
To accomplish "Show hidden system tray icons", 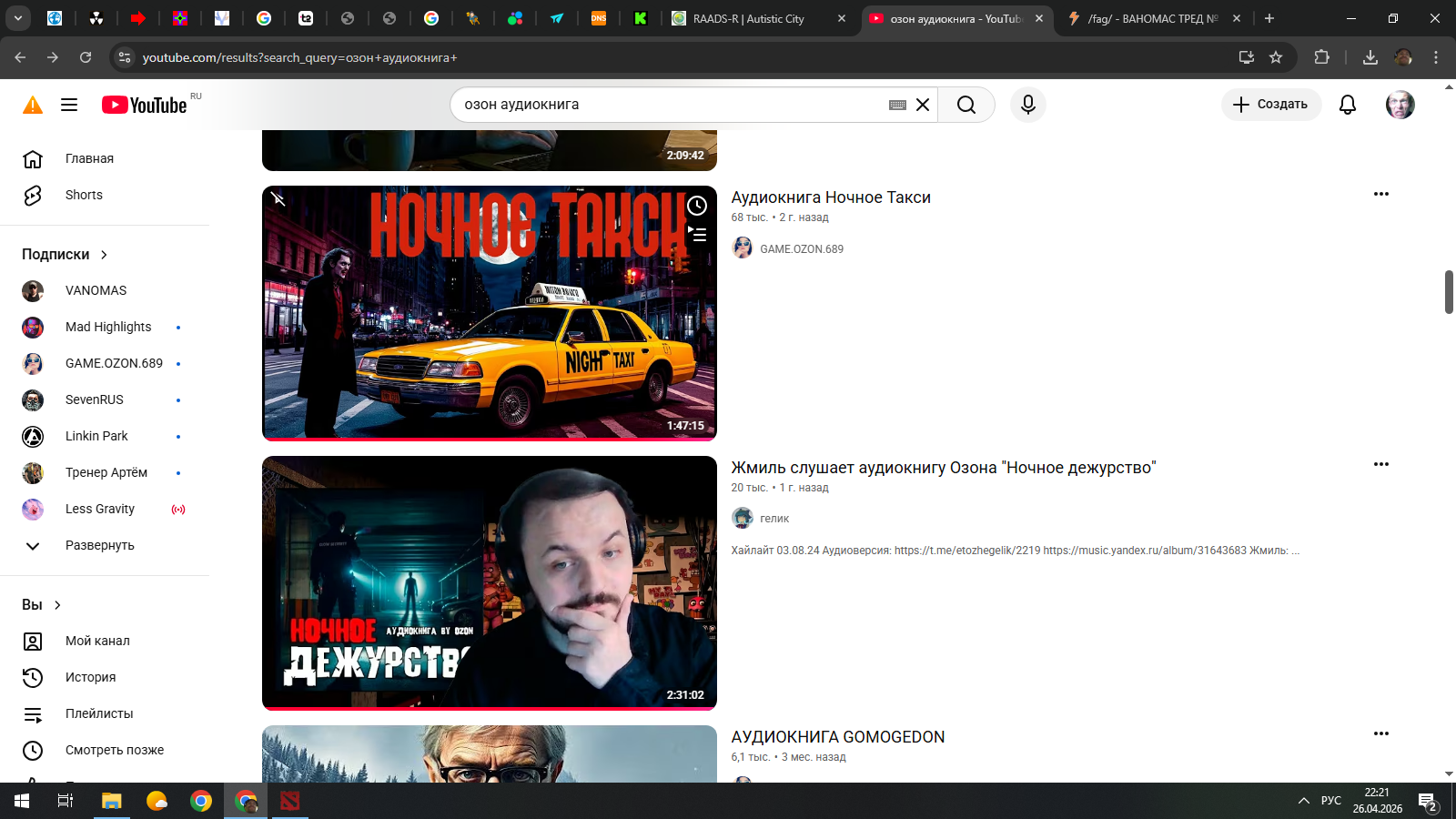I will tap(1303, 801).
